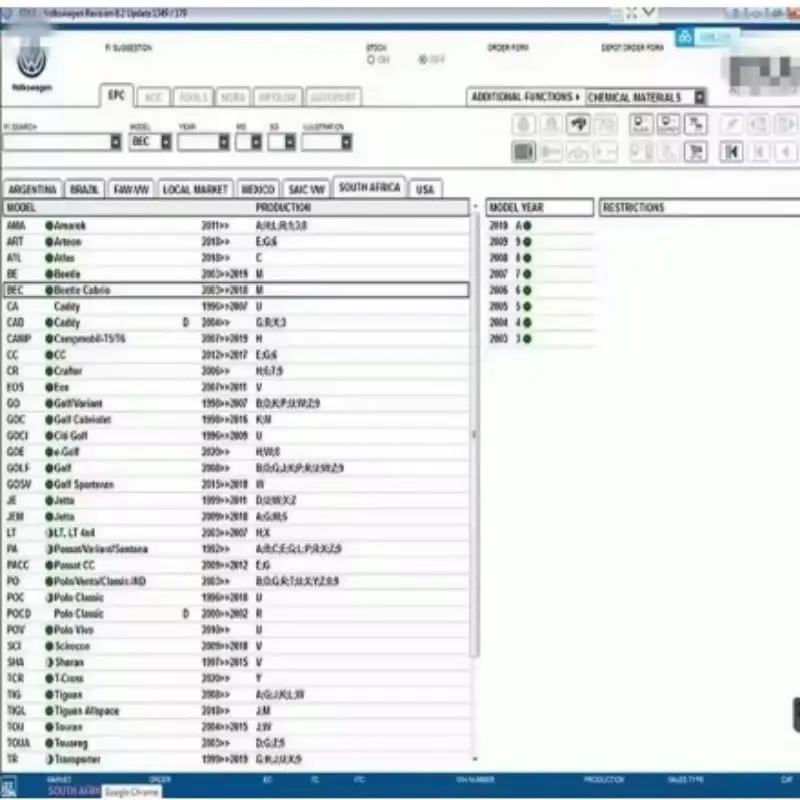Click the ADDITIONAL FUNCTIONS button

[525, 97]
